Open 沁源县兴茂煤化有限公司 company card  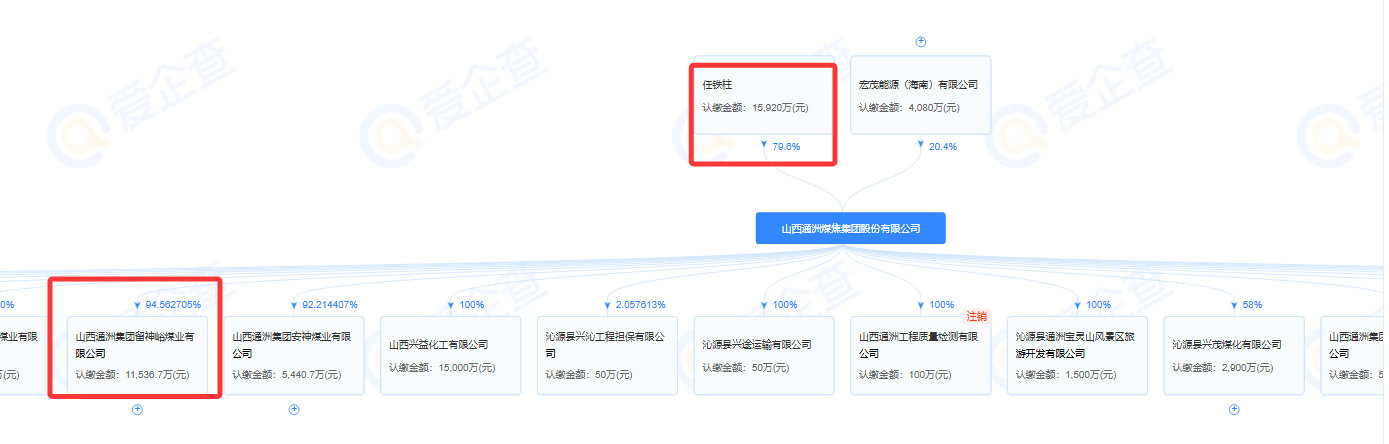[1234, 355]
